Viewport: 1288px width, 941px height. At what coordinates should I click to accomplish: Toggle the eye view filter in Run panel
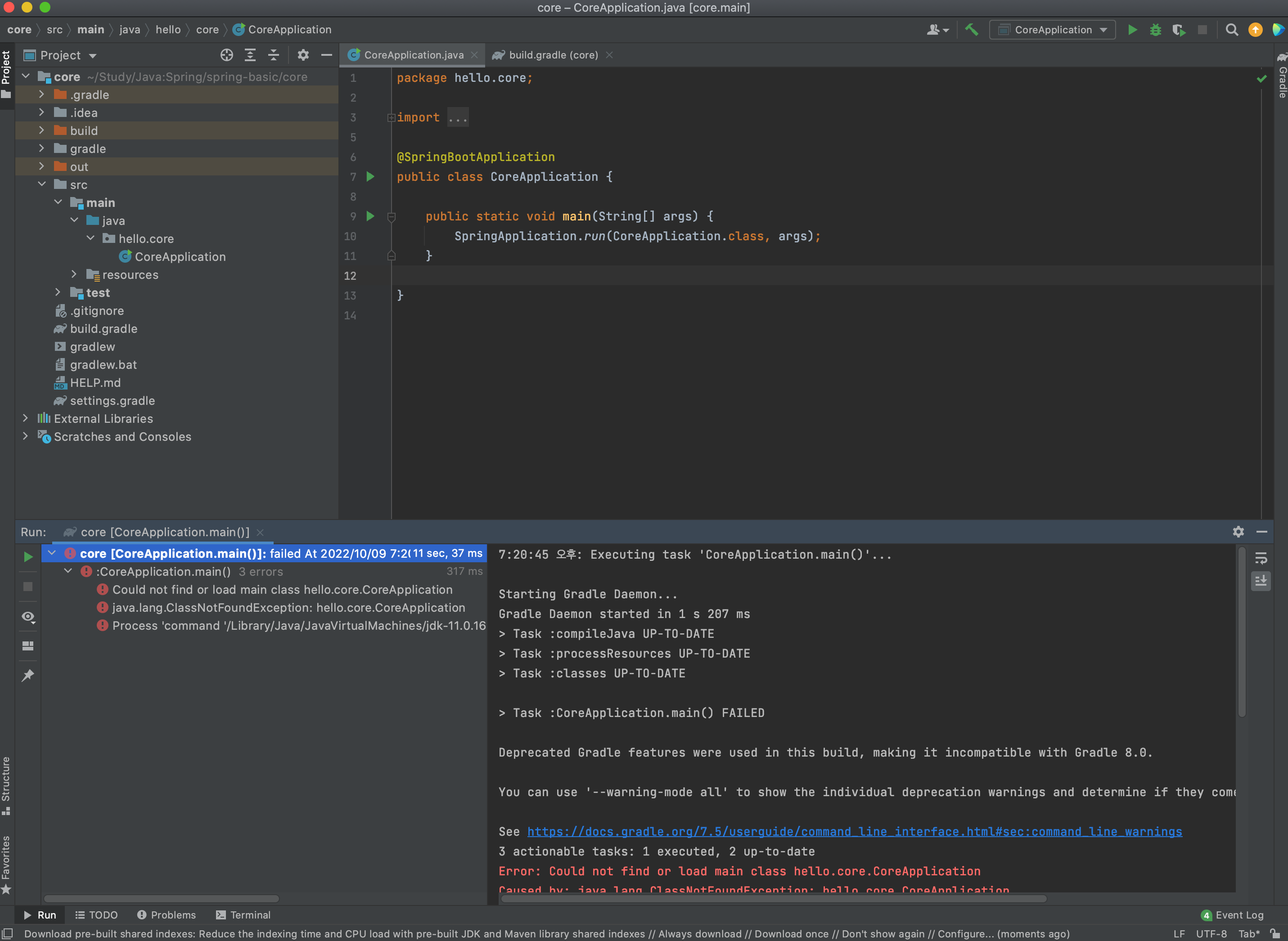pyautogui.click(x=28, y=617)
